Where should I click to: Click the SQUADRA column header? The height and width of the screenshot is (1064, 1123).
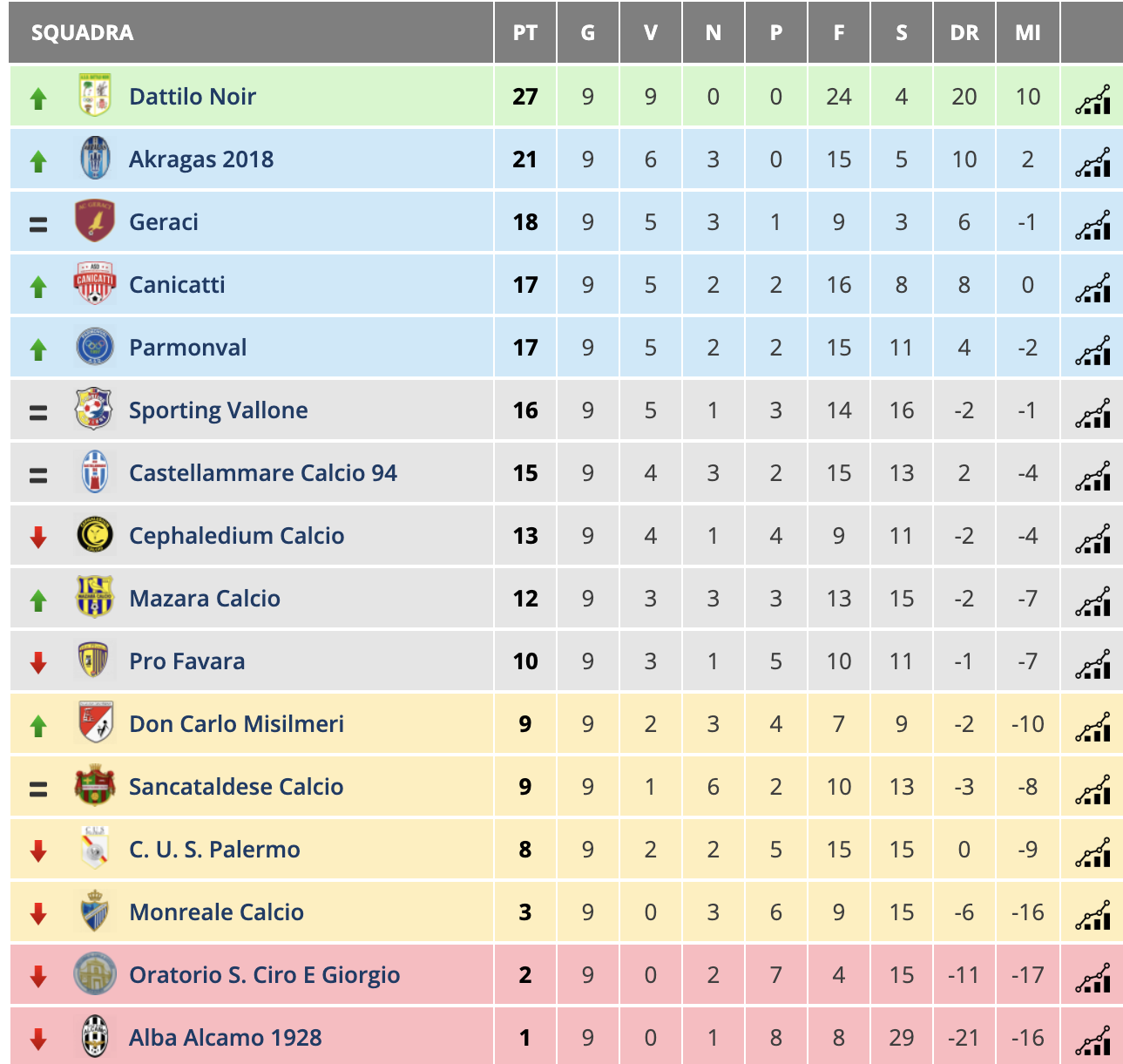coord(83,33)
